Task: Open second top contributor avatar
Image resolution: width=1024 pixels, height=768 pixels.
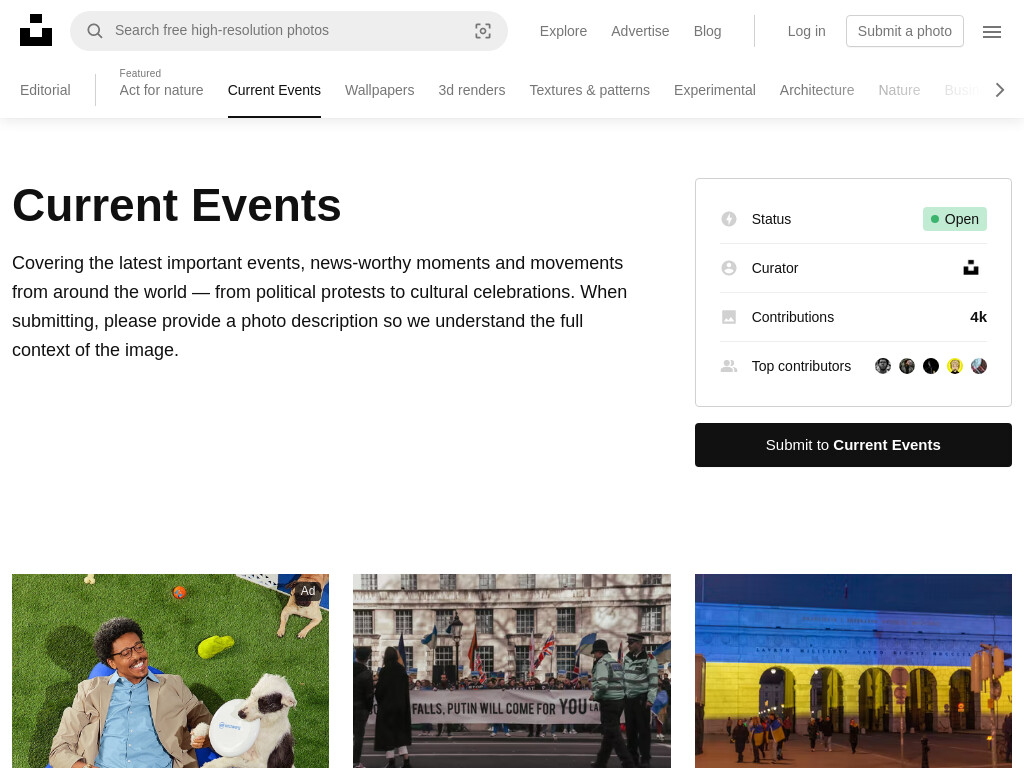Action: 907,366
